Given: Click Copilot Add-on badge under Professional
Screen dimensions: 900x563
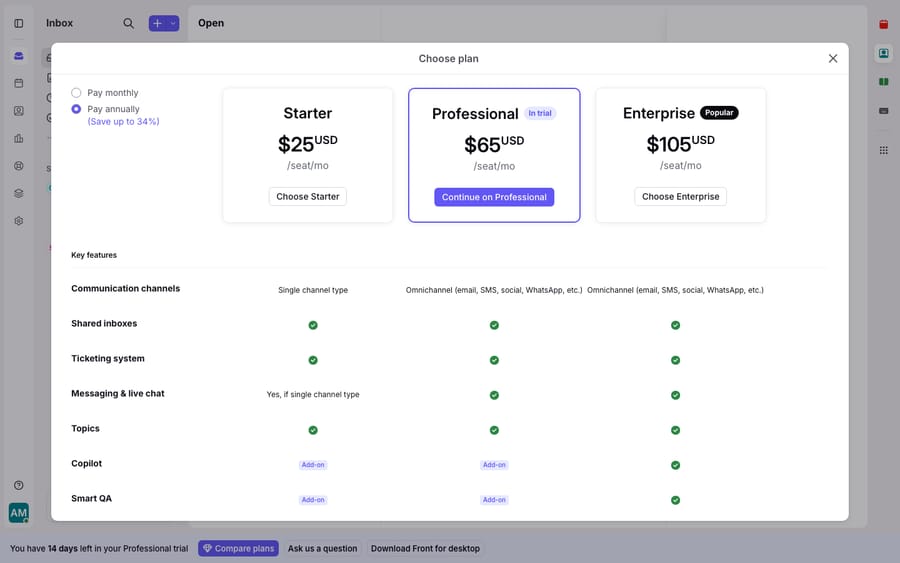Looking at the screenshot, I should (494, 465).
